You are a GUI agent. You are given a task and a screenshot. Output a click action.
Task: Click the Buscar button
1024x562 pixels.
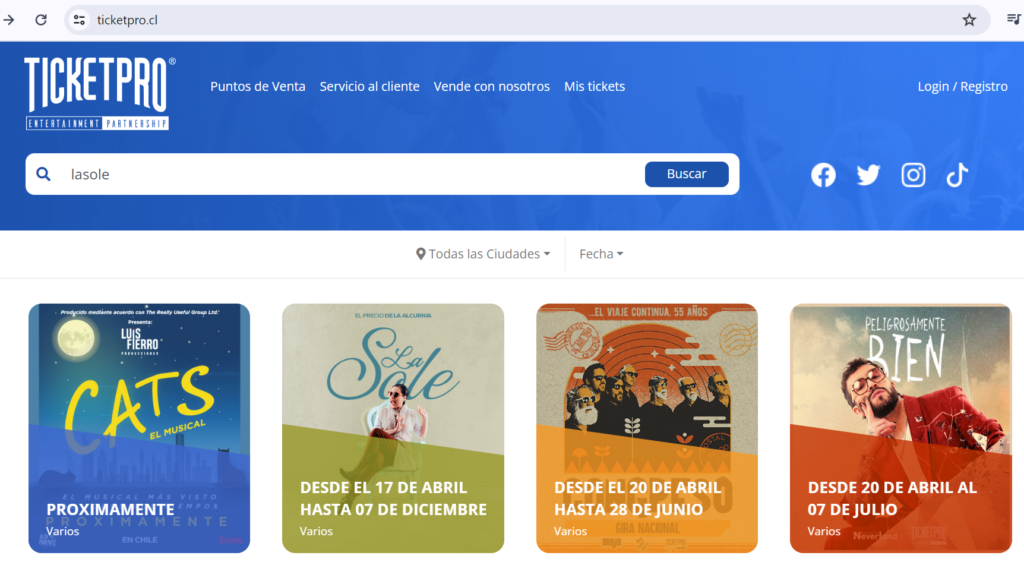tap(686, 174)
